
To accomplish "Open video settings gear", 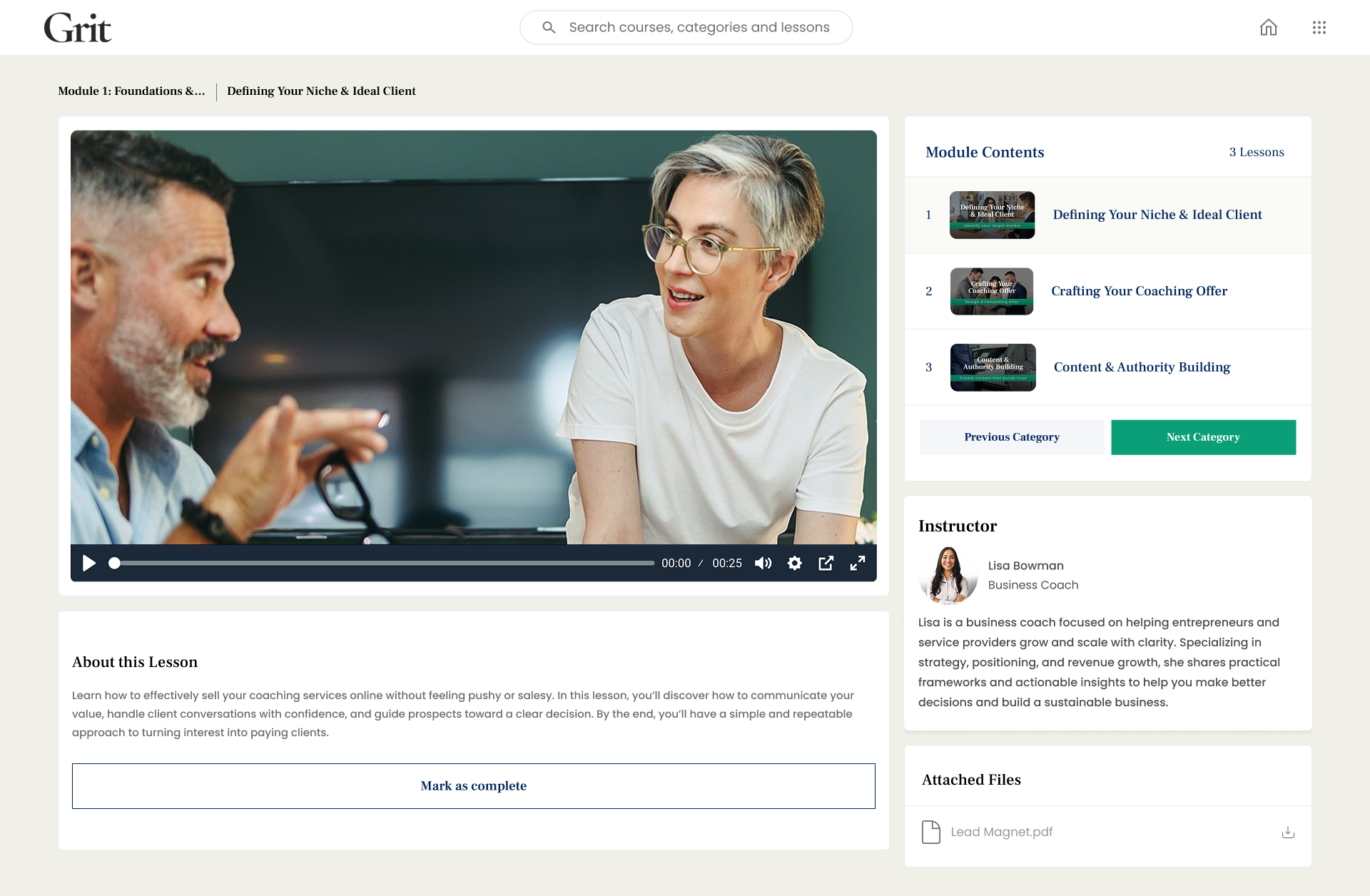I will point(794,564).
